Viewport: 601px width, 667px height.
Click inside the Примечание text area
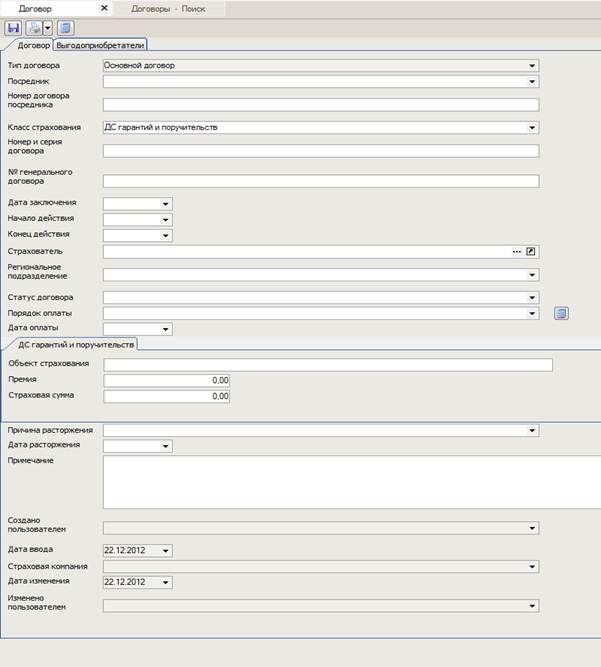[x=320, y=482]
